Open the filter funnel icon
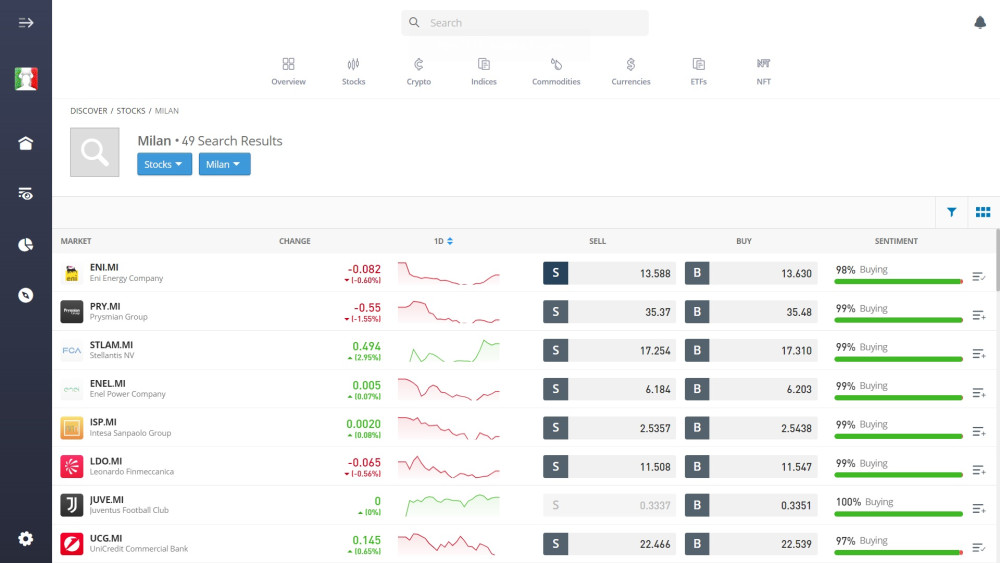Screen dimensions: 1000x563 coord(952,212)
